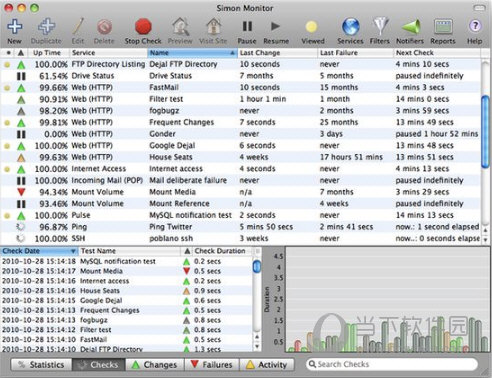
Task: Select the MySQL notification test name in tests list
Action: (x=190, y=215)
